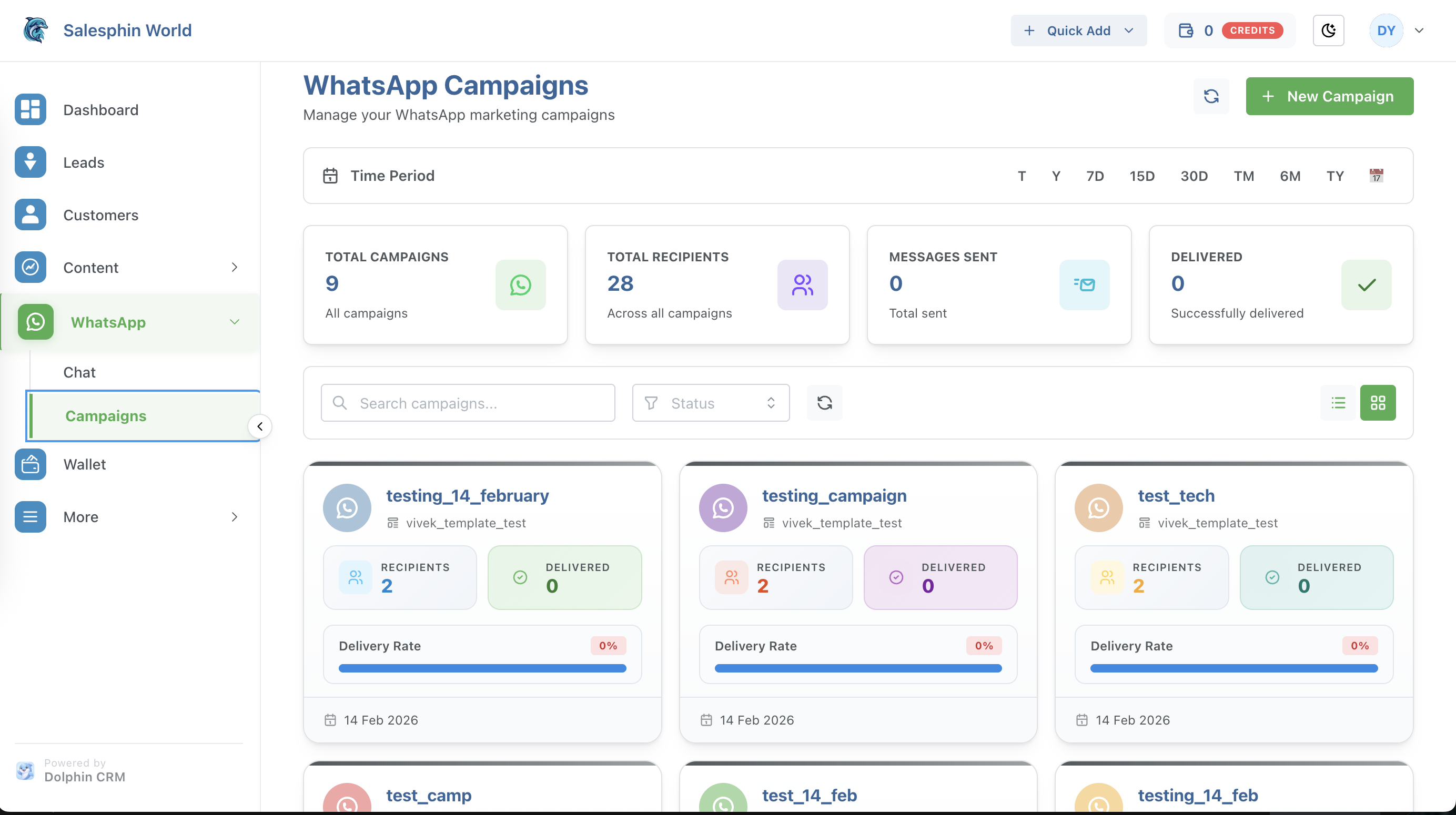1456x815 pixels.
Task: Open the Status filter dropdown
Action: pyautogui.click(x=710, y=403)
